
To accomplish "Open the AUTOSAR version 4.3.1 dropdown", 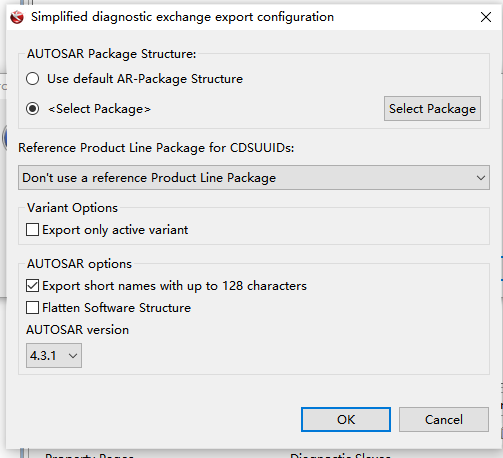I will pyautogui.click(x=54, y=356).
